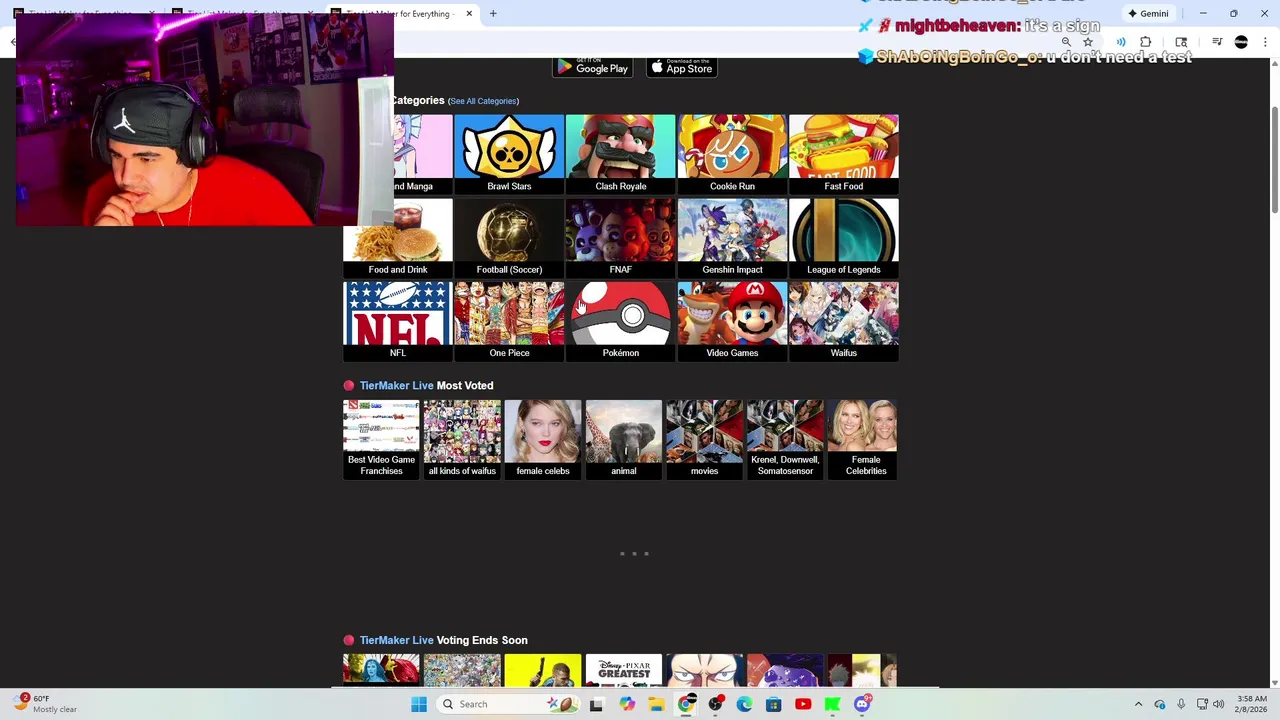Open Best Video Game Franchises tier list

[x=381, y=440]
